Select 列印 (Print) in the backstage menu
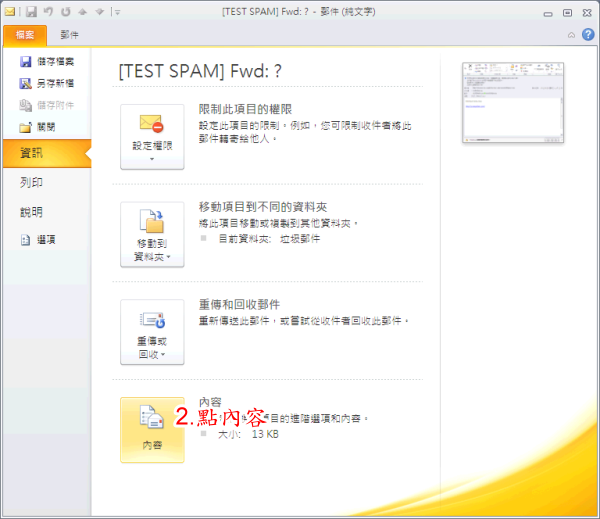 [x=31, y=183]
